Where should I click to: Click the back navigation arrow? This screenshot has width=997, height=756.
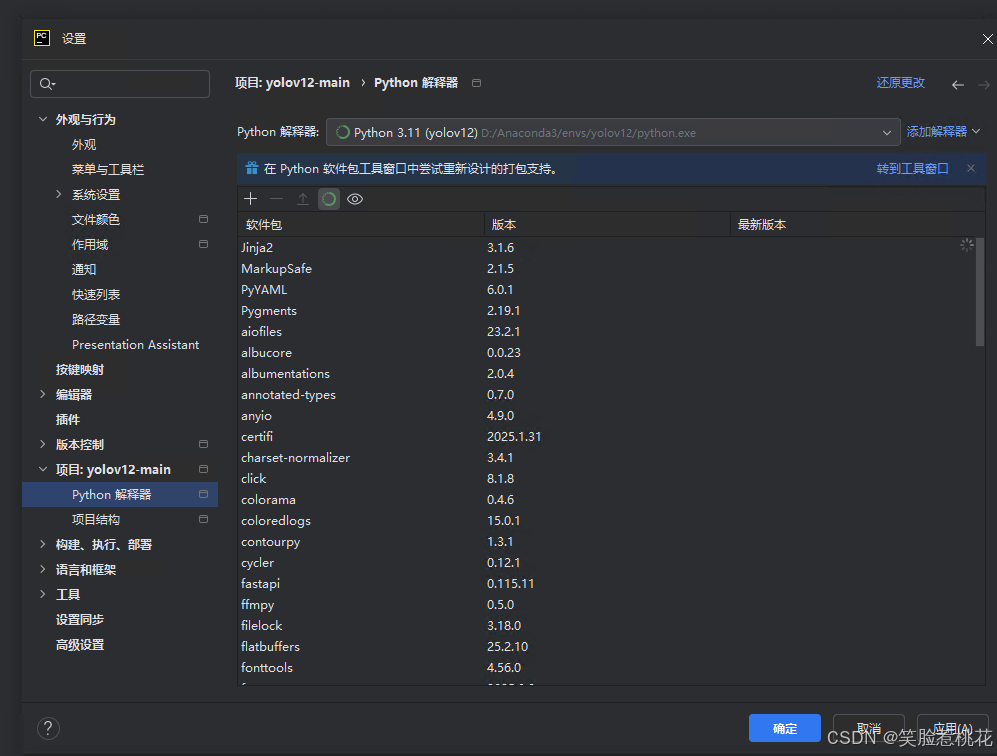[x=958, y=85]
